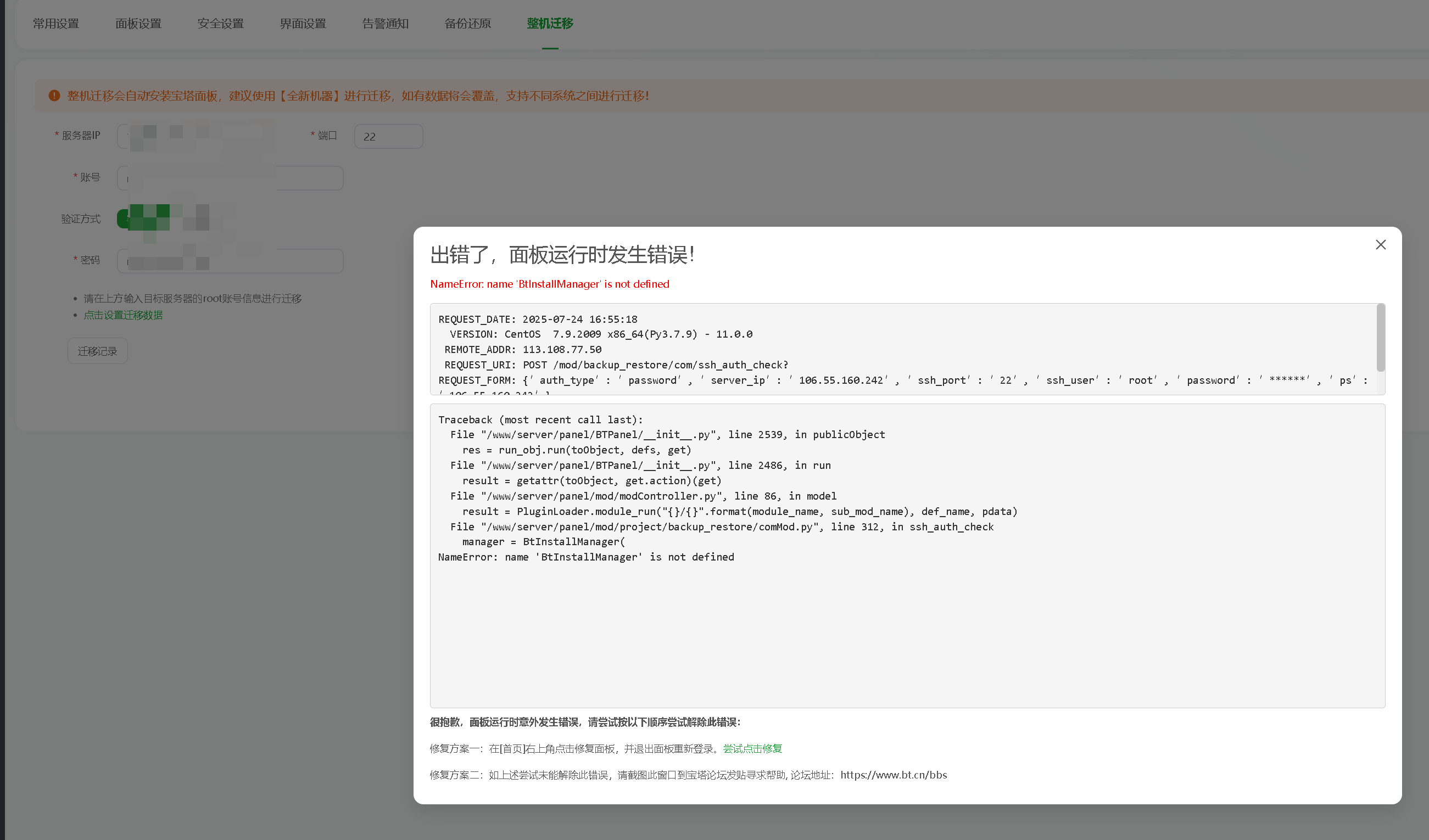Focus the 端口 field showing 22
The height and width of the screenshot is (840, 1429).
click(388, 136)
